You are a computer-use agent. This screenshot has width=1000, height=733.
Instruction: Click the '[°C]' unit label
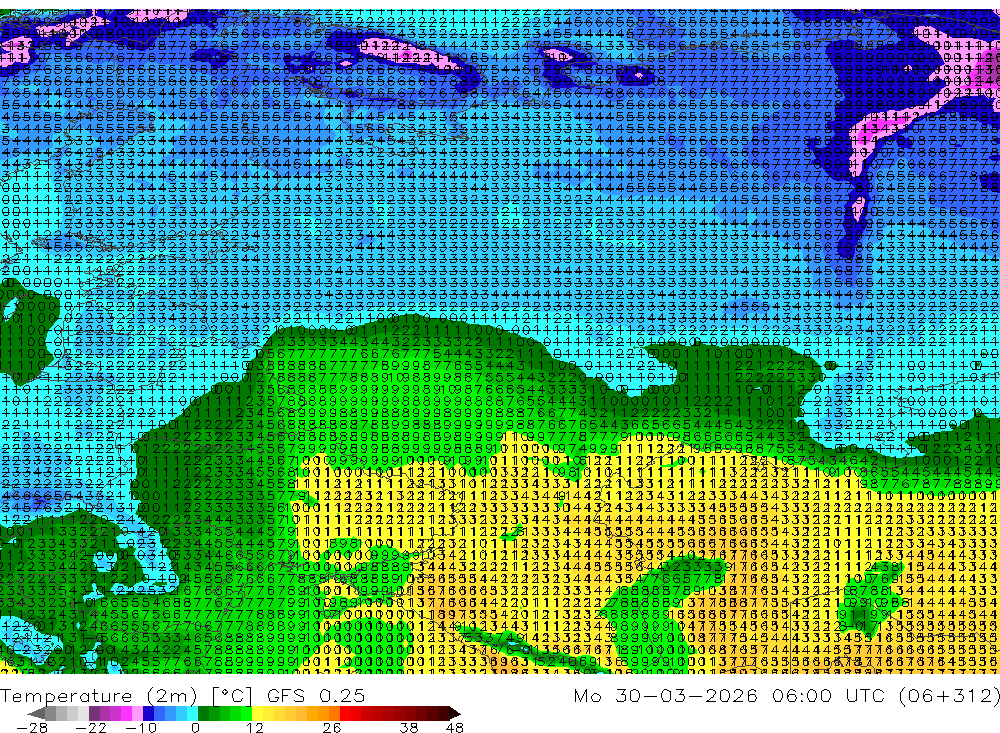(232, 695)
